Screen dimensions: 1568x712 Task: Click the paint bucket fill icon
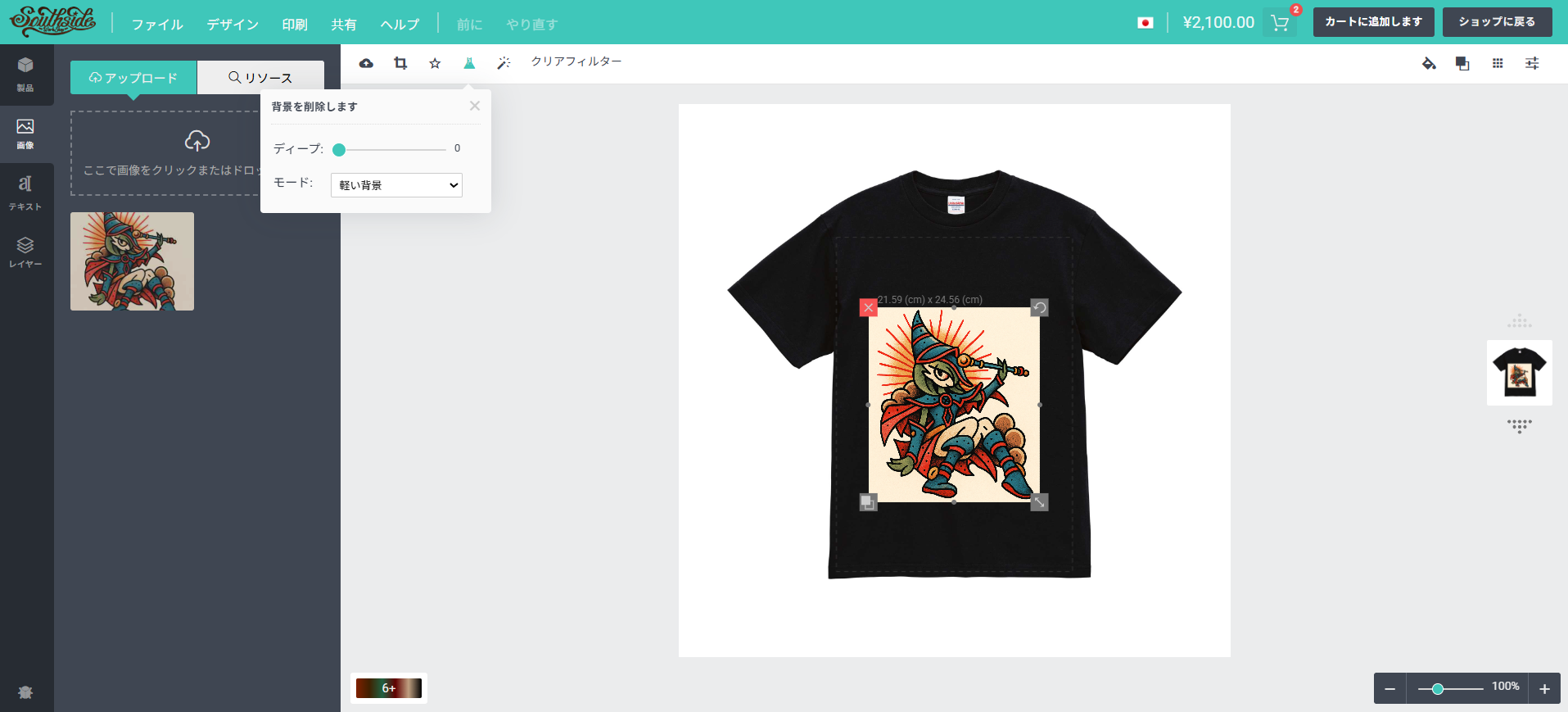coord(1429,63)
